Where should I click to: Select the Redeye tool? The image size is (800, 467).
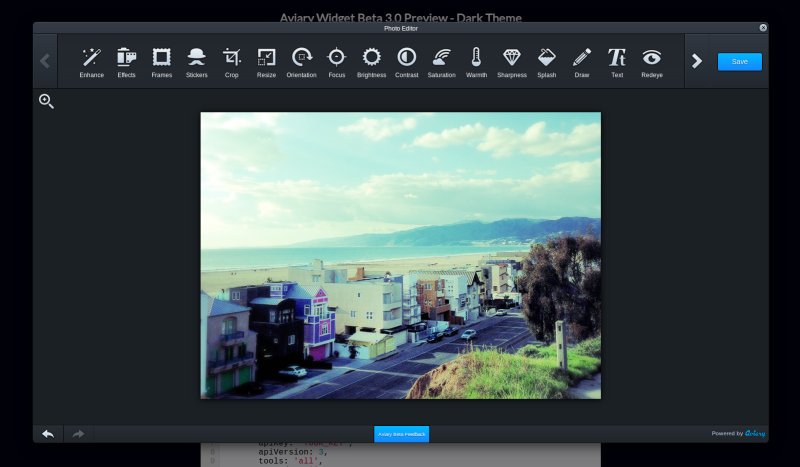(x=652, y=62)
